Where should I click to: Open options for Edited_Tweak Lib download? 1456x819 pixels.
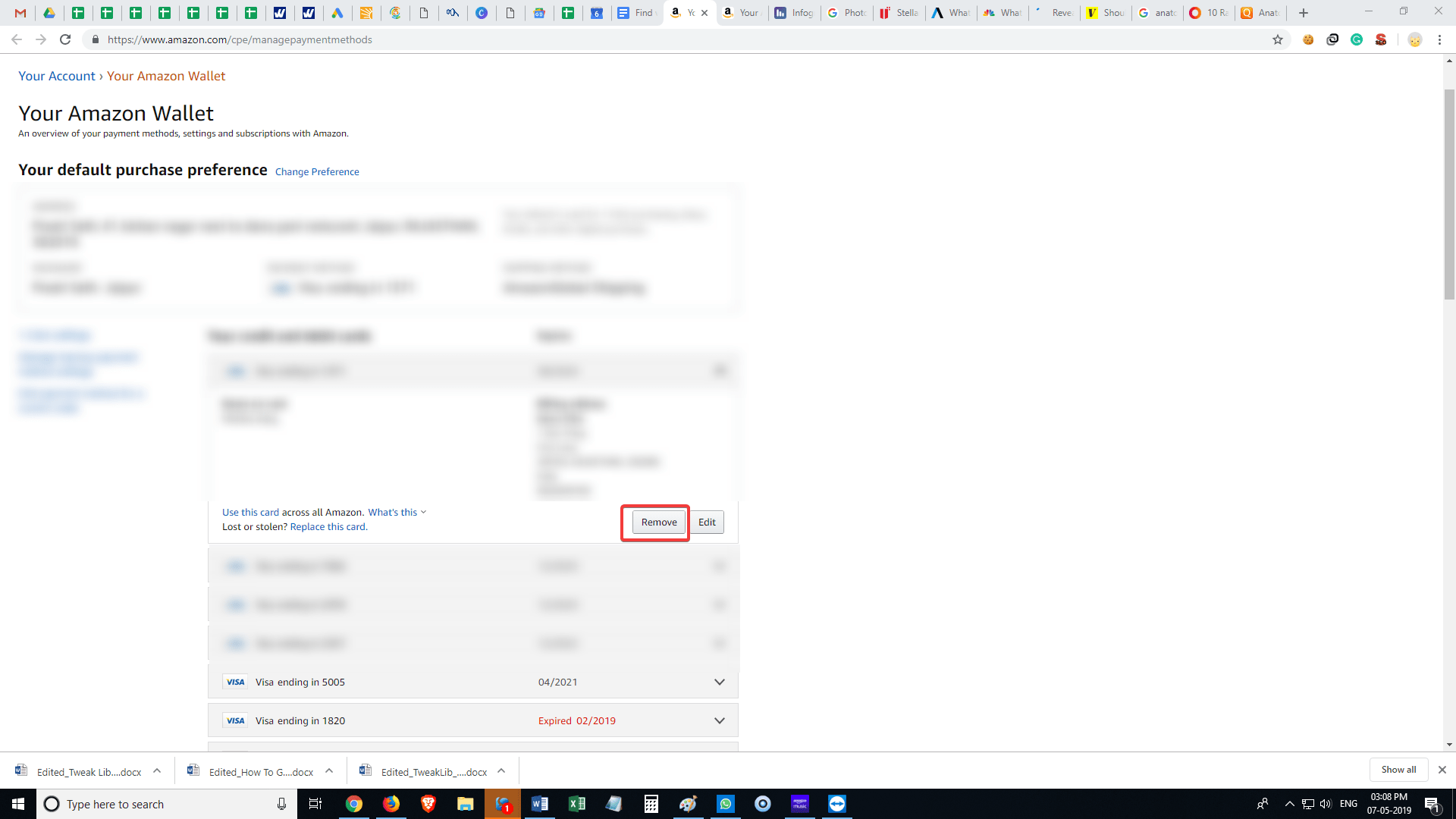point(157,771)
